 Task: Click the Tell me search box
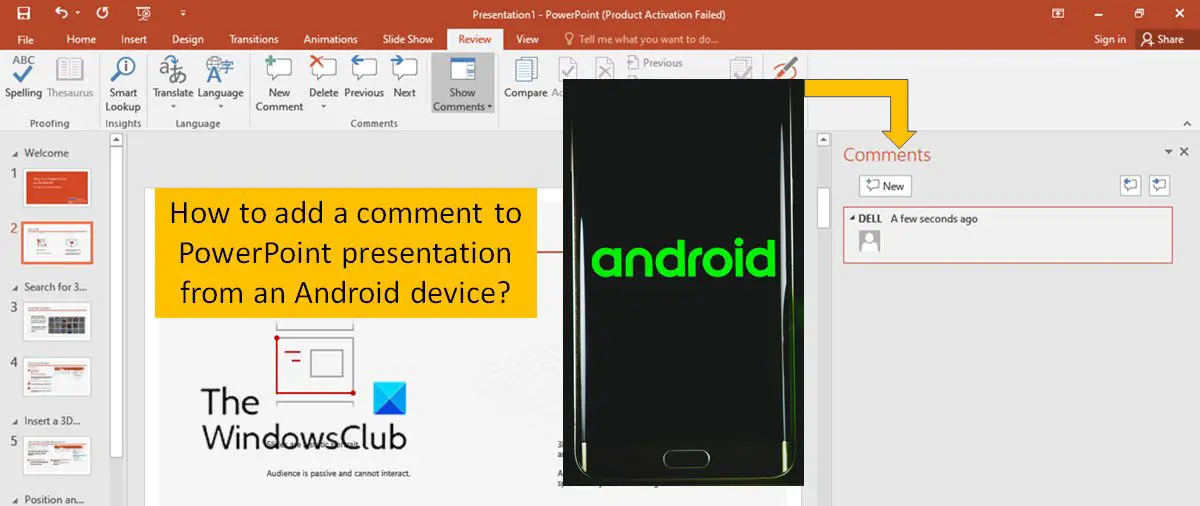(641, 39)
